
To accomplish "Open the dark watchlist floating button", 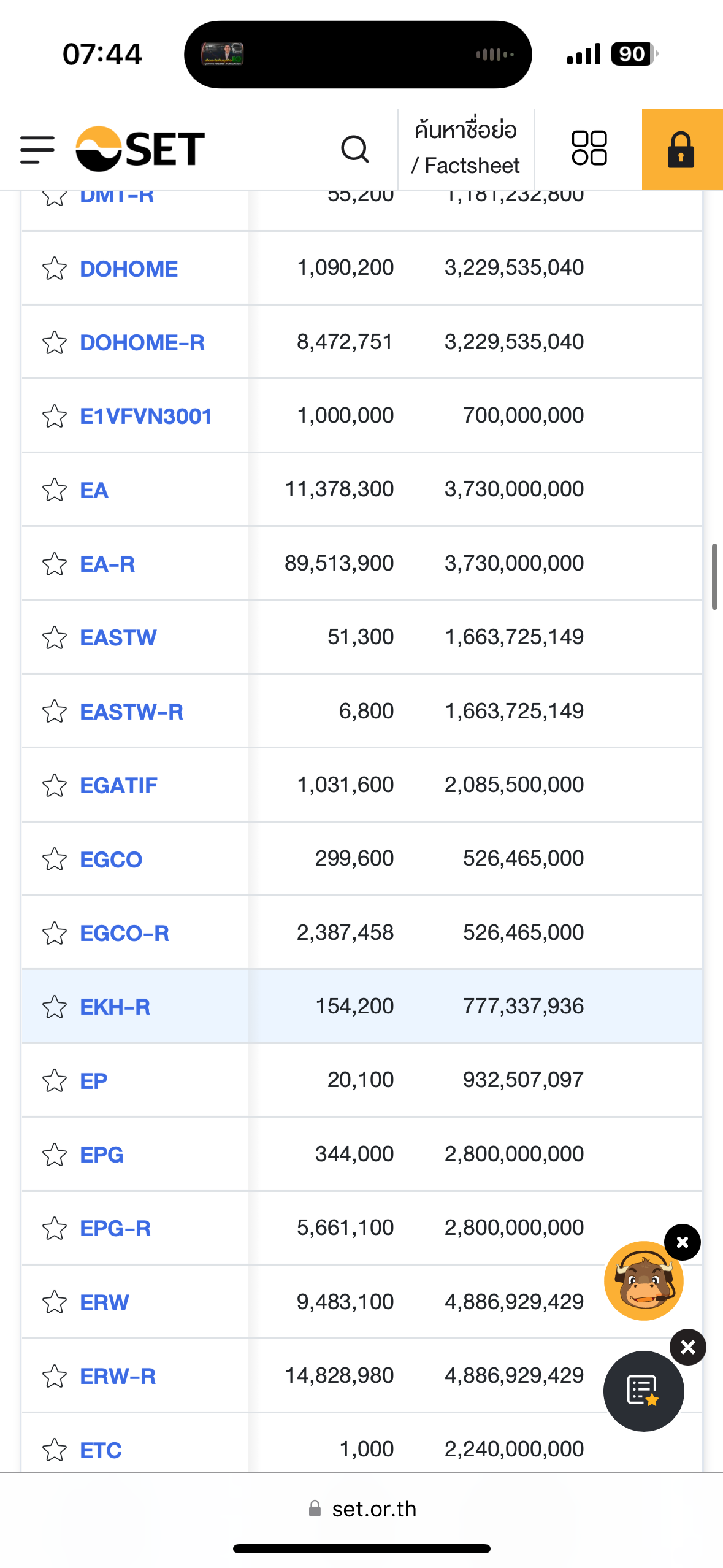I will point(643,1391).
